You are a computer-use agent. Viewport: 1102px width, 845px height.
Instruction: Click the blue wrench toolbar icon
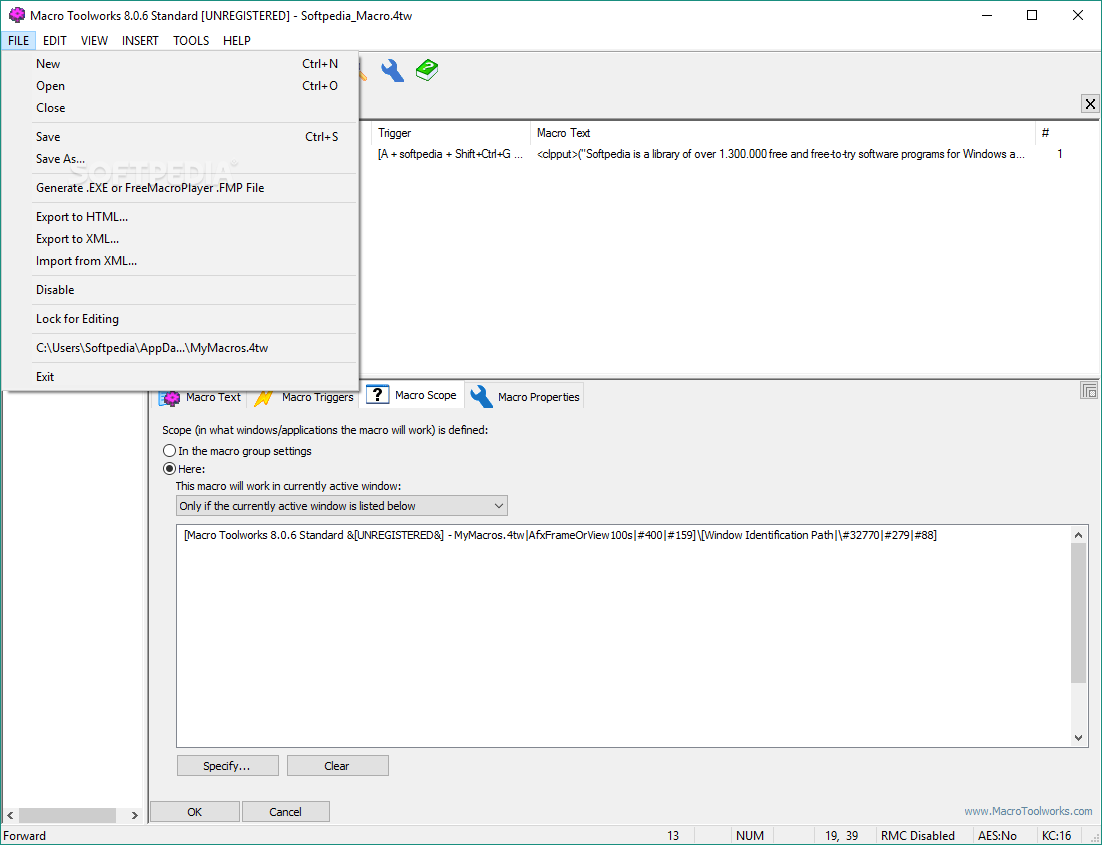pyautogui.click(x=392, y=70)
